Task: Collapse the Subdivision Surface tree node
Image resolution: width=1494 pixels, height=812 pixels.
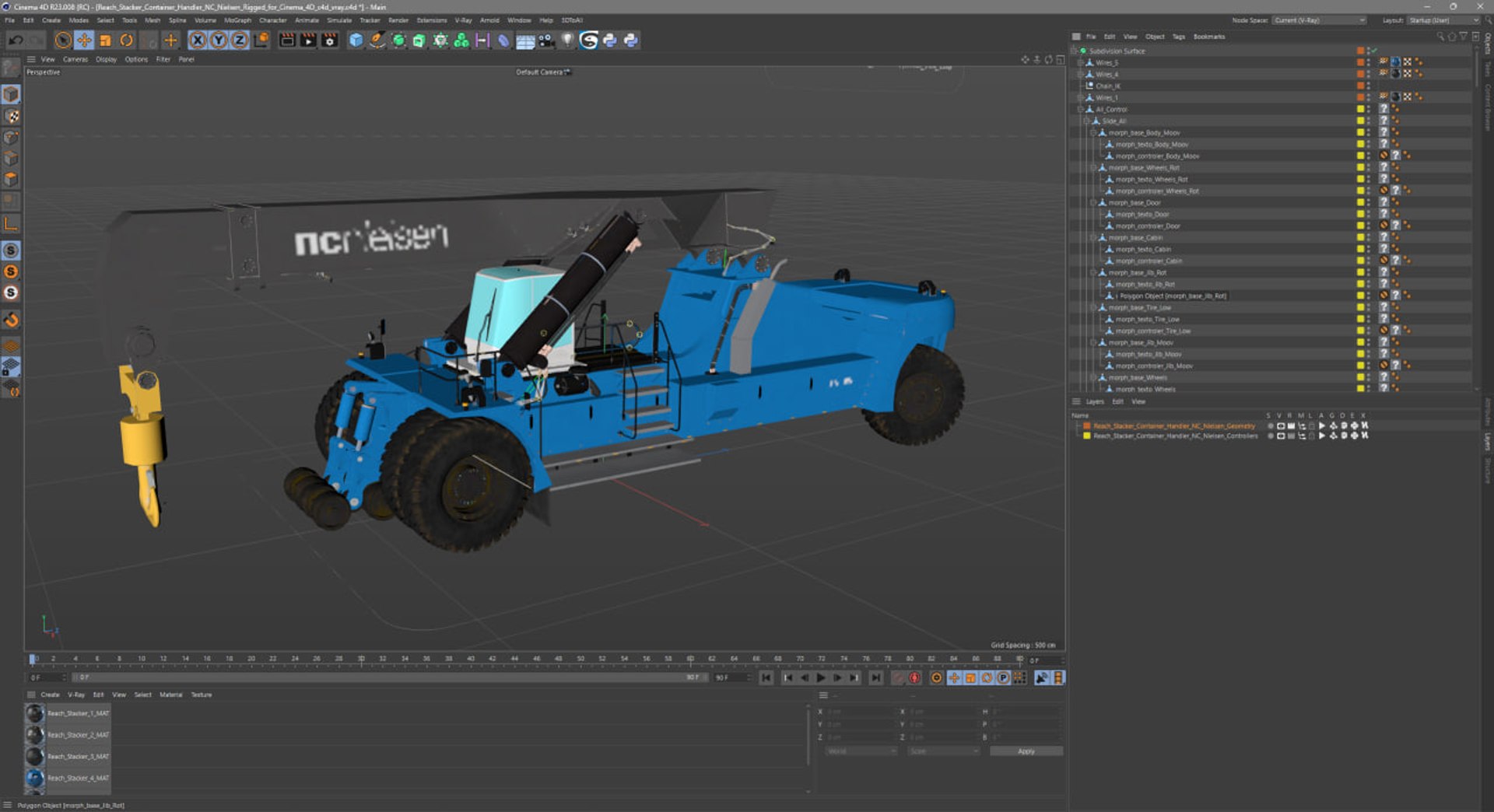Action: coord(1074,51)
